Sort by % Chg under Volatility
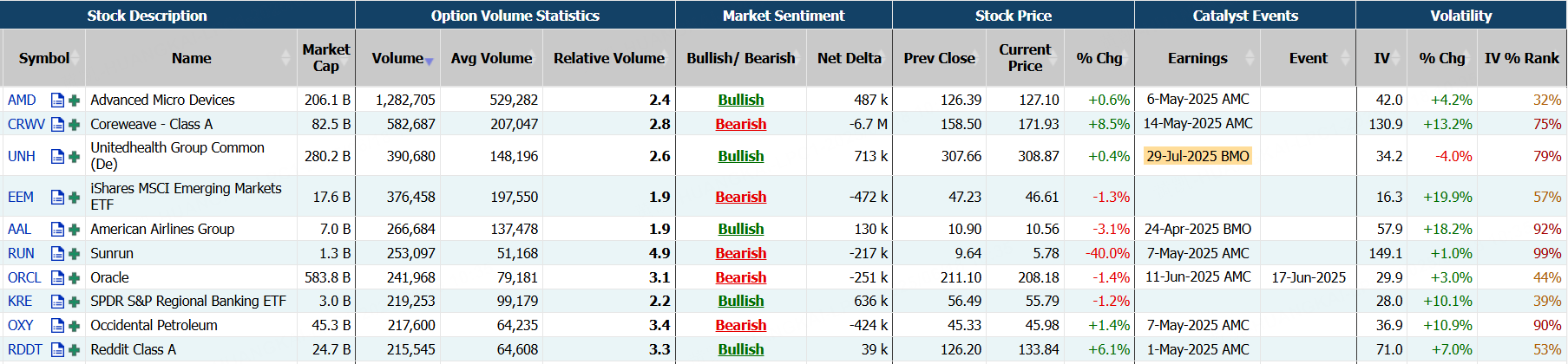 pos(1441,58)
